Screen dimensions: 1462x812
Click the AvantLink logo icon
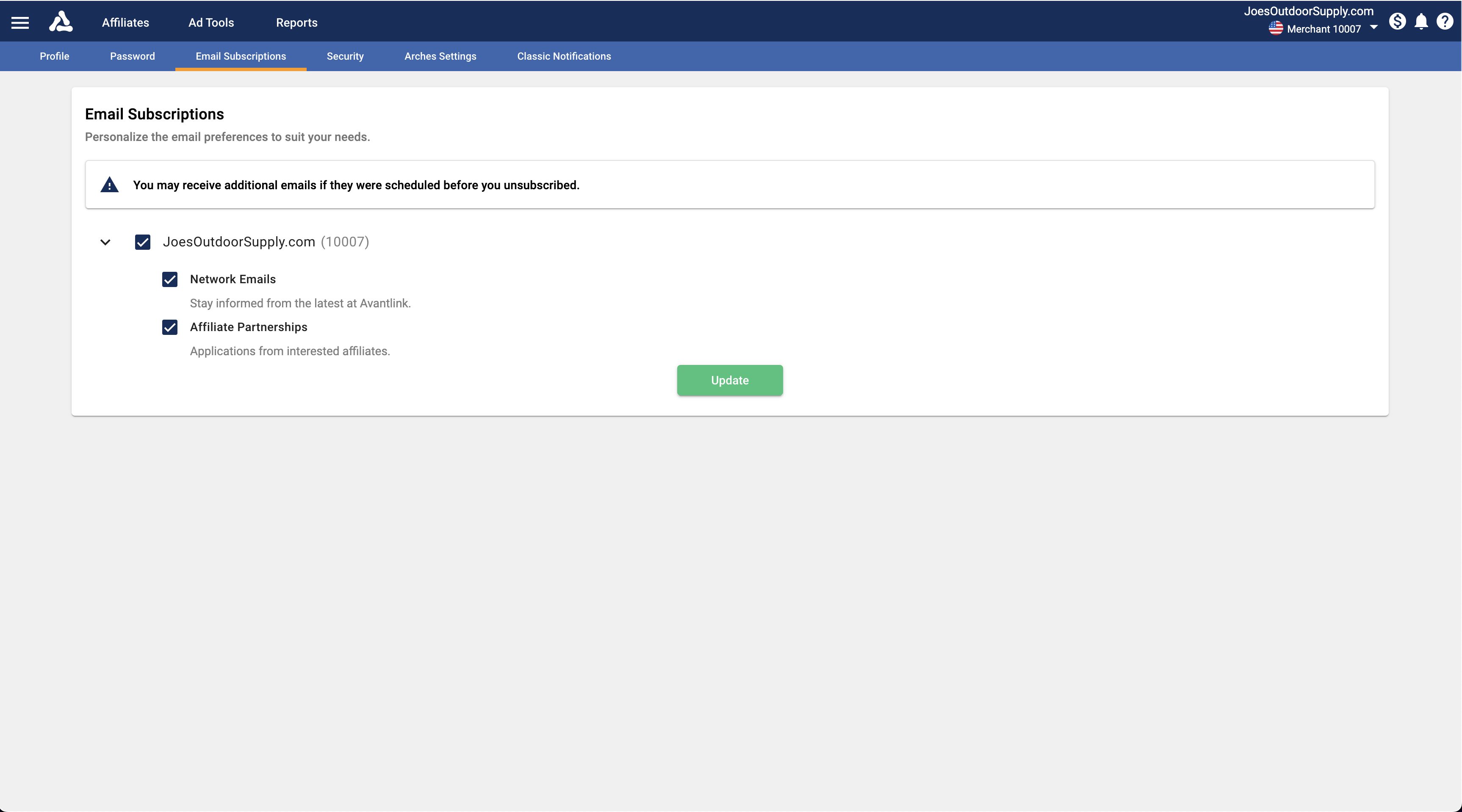[61, 22]
